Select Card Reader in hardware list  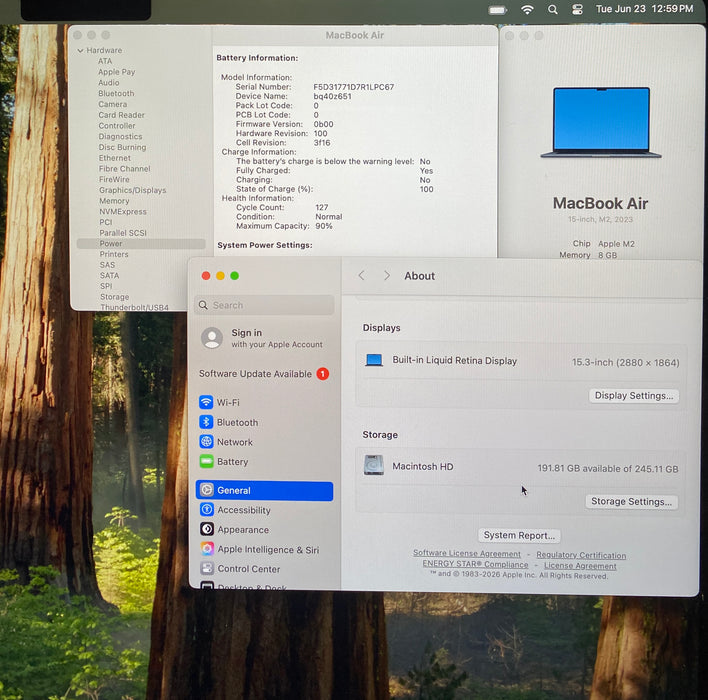pyautogui.click(x=121, y=115)
